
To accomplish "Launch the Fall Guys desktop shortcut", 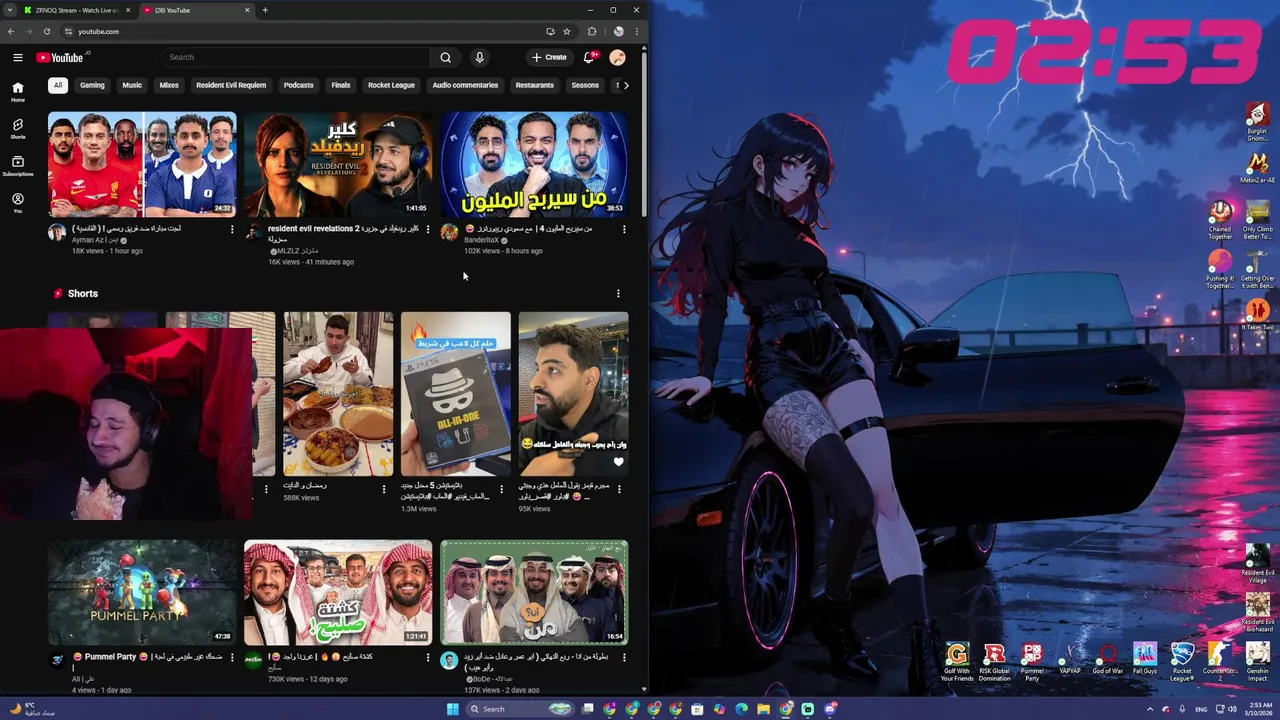I will pyautogui.click(x=1145, y=658).
